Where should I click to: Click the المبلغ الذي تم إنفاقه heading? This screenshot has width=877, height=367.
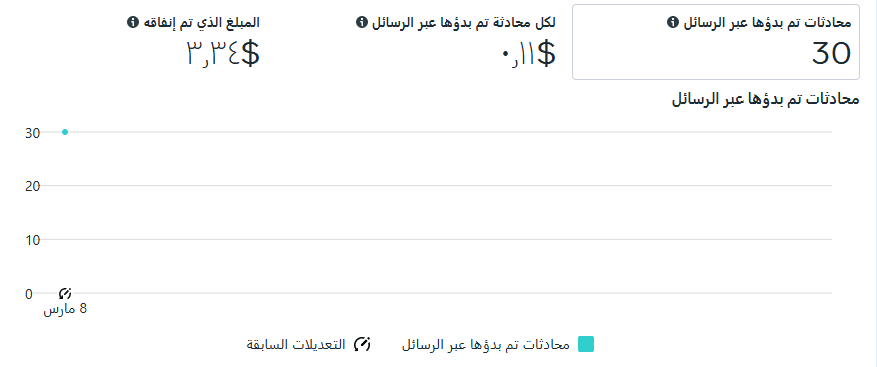coord(200,23)
